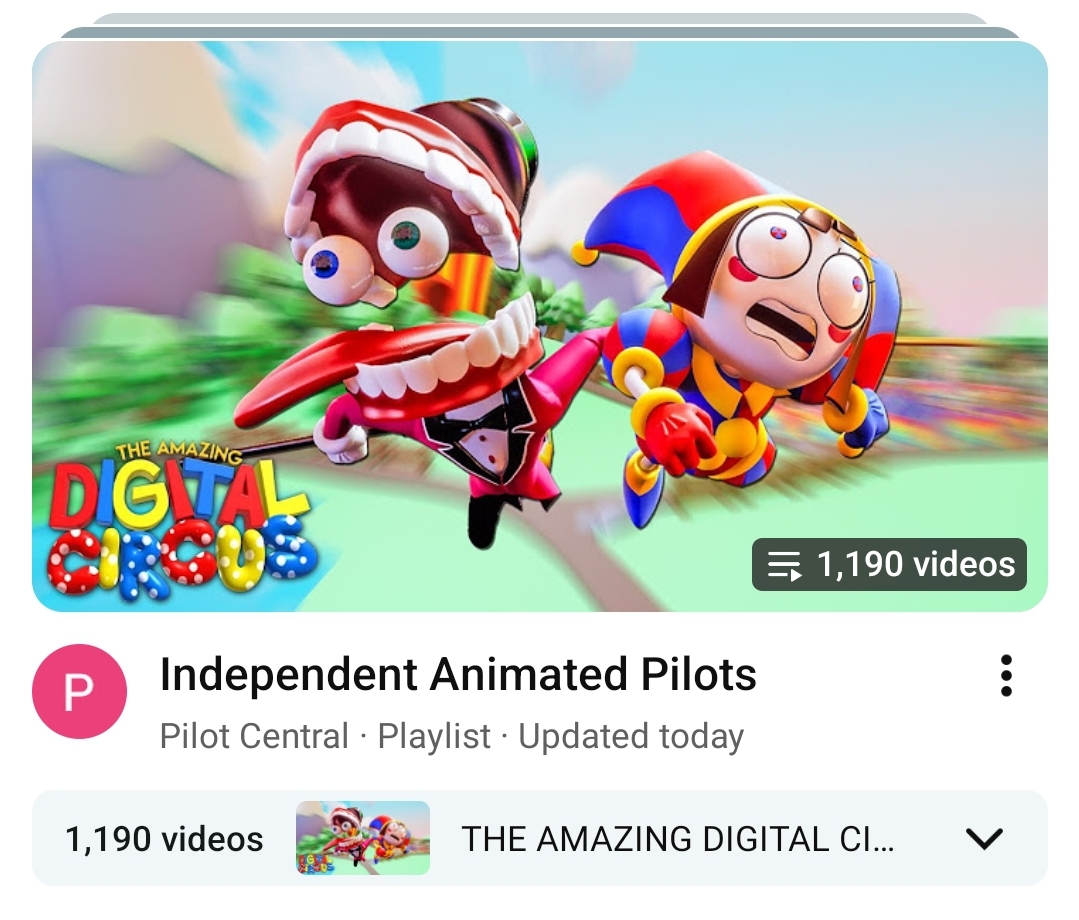Open THE AMAZING DIGITAL CI... video title

[678, 839]
